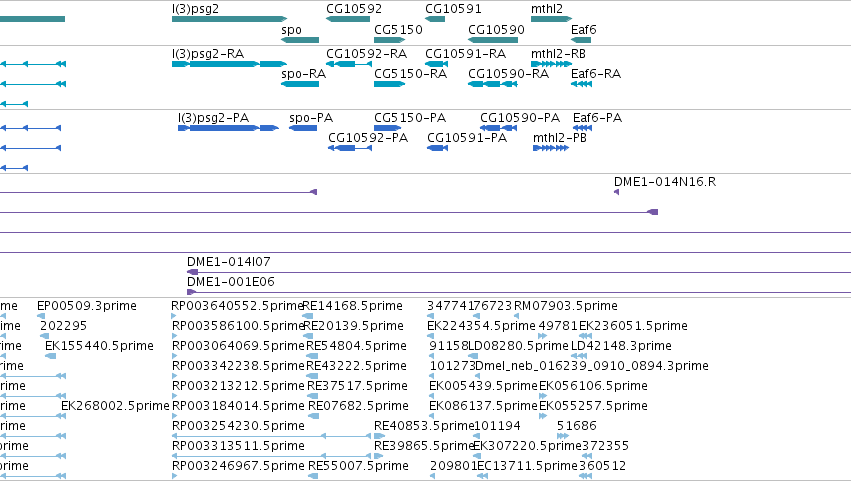Select the mthl2 gene label
The height and width of the screenshot is (481, 851).
coord(547,9)
